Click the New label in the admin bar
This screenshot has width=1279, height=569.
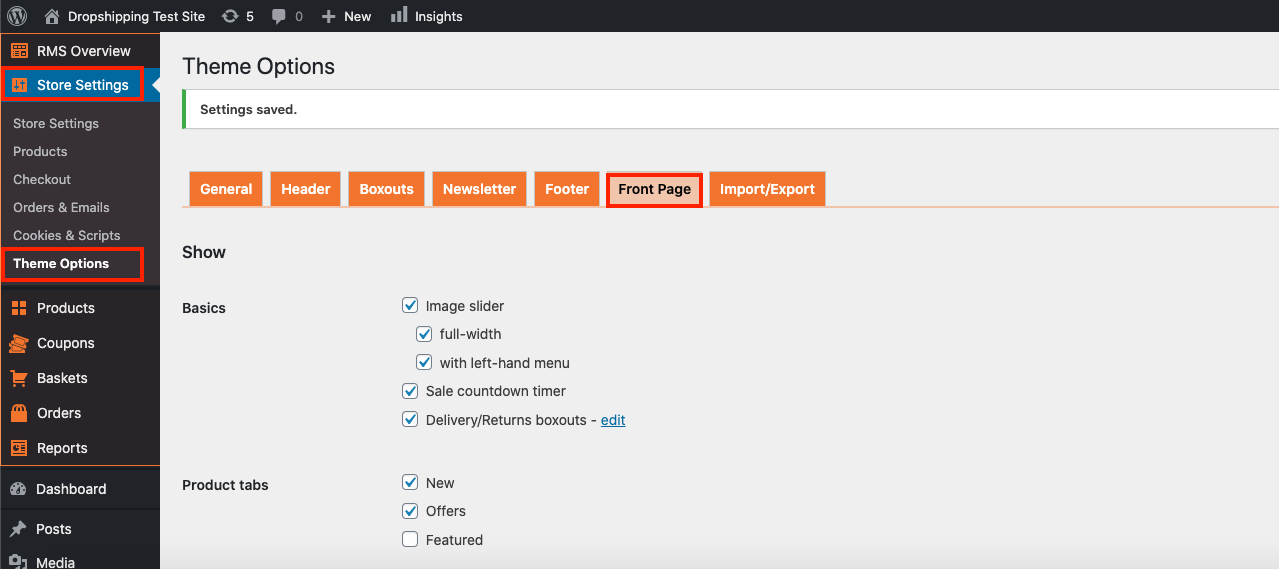(x=357, y=16)
